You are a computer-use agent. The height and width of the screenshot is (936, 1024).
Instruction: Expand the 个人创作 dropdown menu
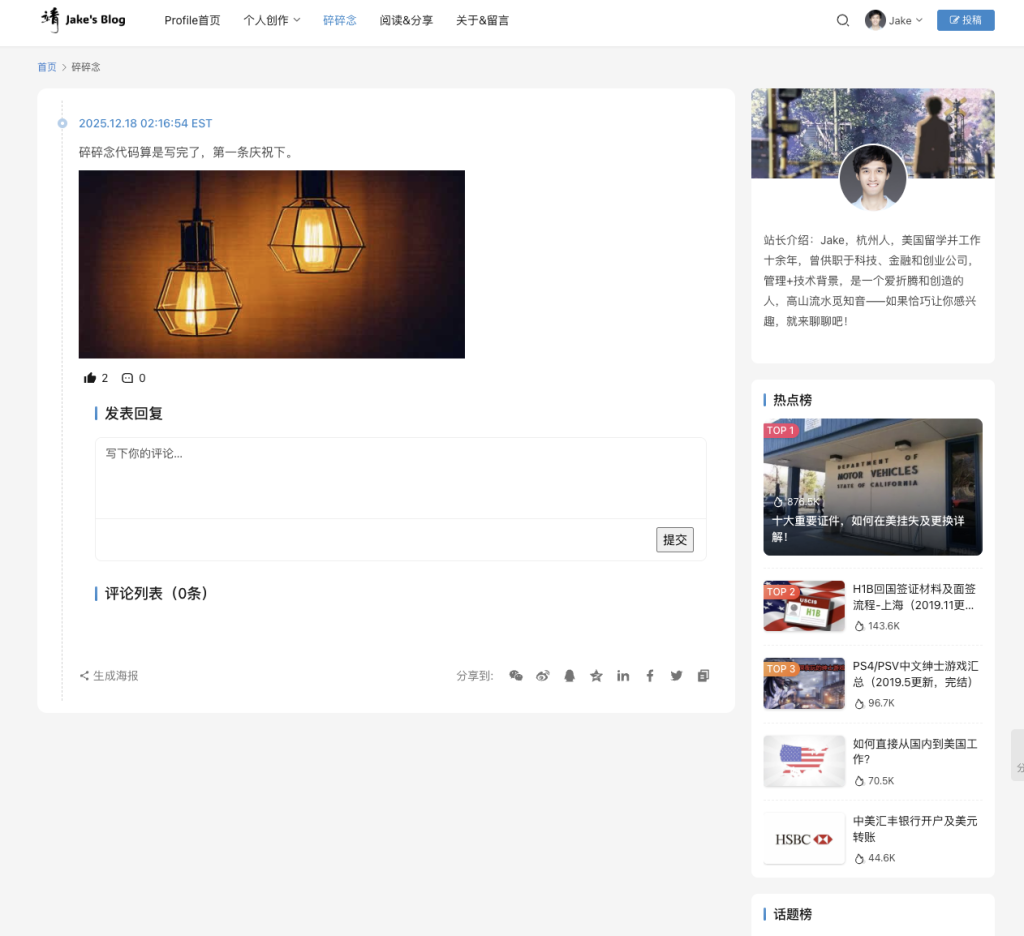pos(271,20)
